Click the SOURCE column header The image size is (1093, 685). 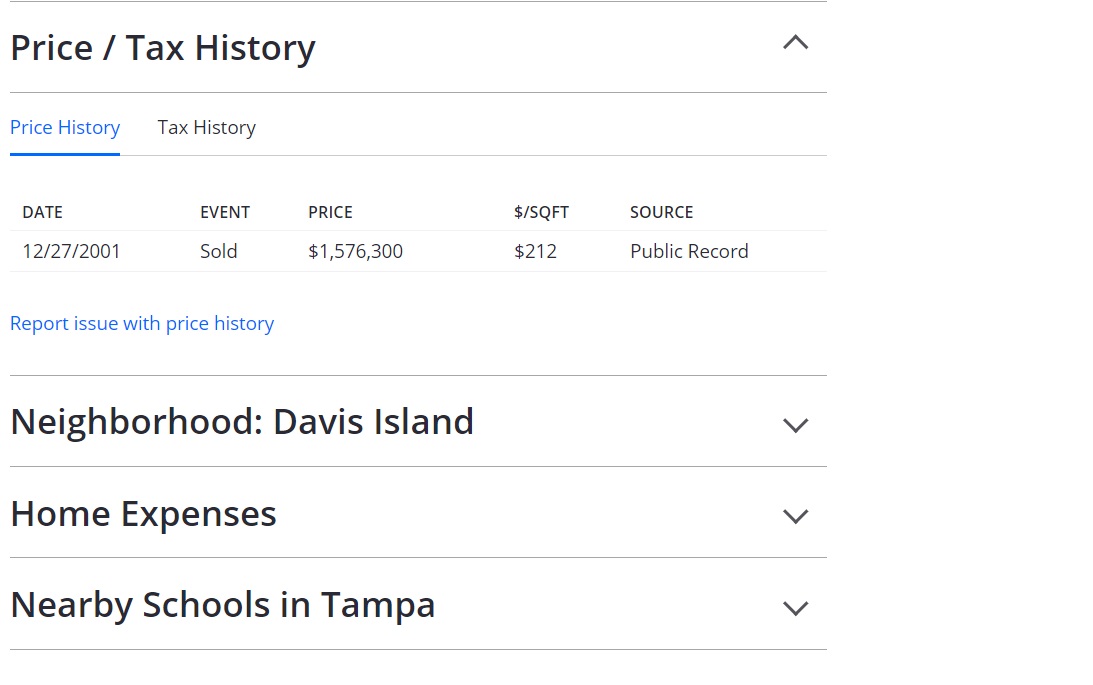pyautogui.click(x=661, y=212)
